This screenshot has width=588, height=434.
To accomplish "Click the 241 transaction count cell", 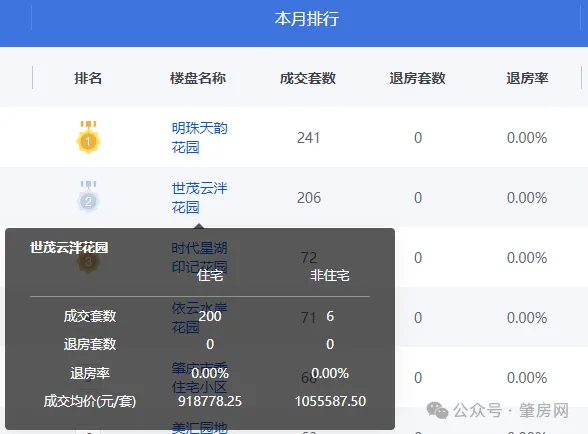I will tap(308, 138).
